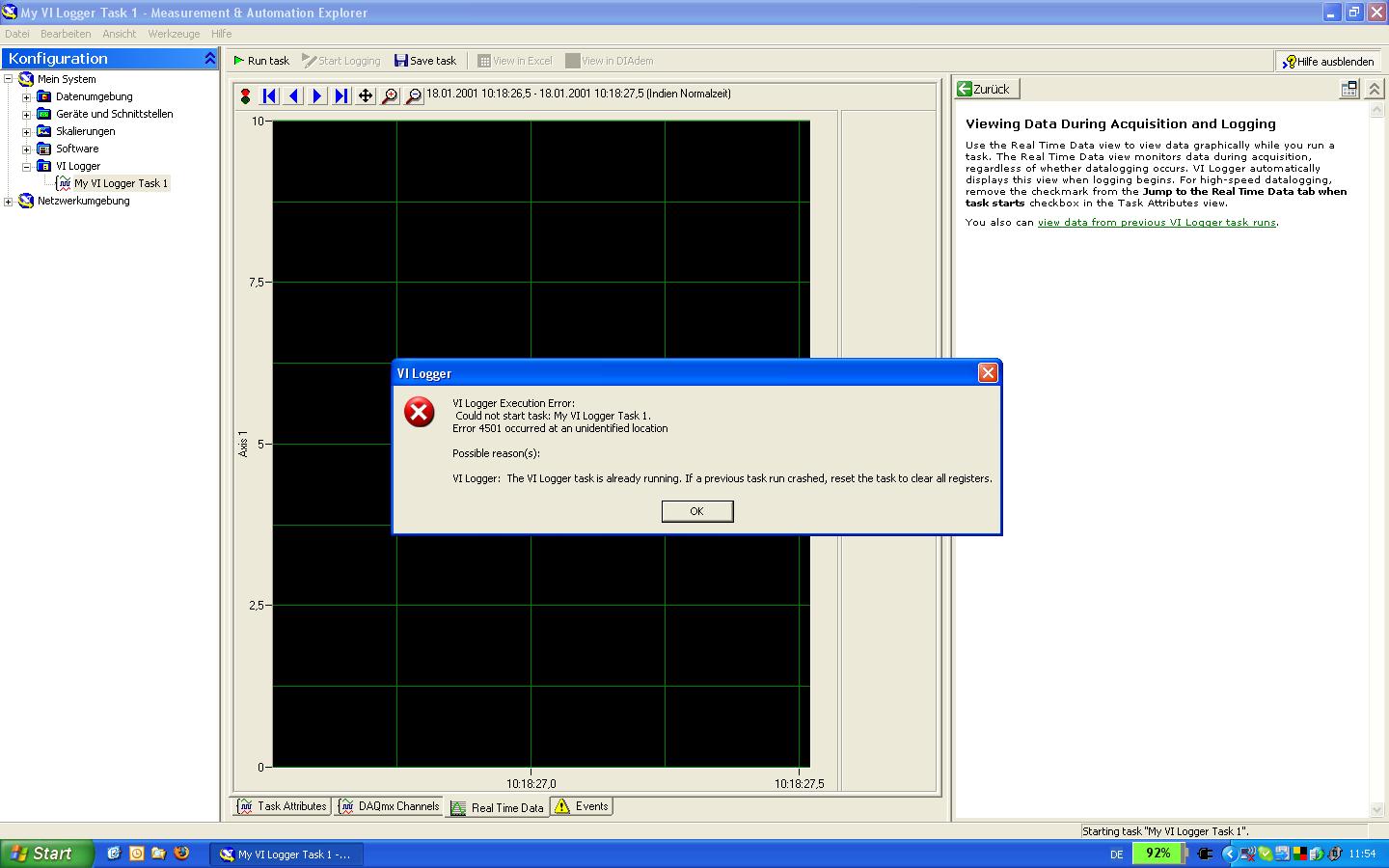Jump to first data point in graph
This screenshot has height=868, width=1389.
[270, 95]
